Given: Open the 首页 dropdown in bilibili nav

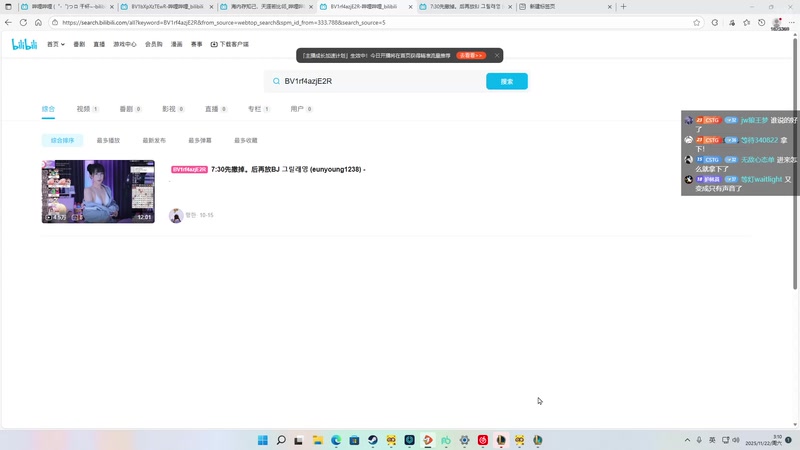Looking at the screenshot, I should point(56,44).
